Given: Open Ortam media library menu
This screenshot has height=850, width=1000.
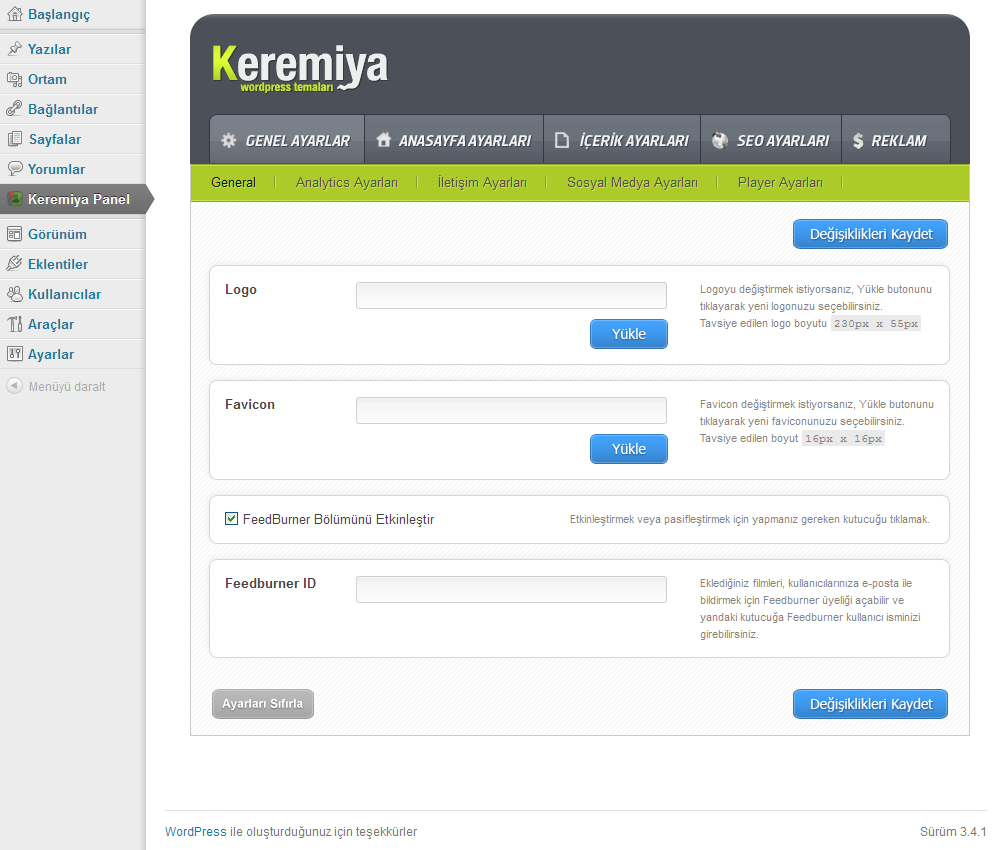Looking at the screenshot, I should [x=47, y=79].
